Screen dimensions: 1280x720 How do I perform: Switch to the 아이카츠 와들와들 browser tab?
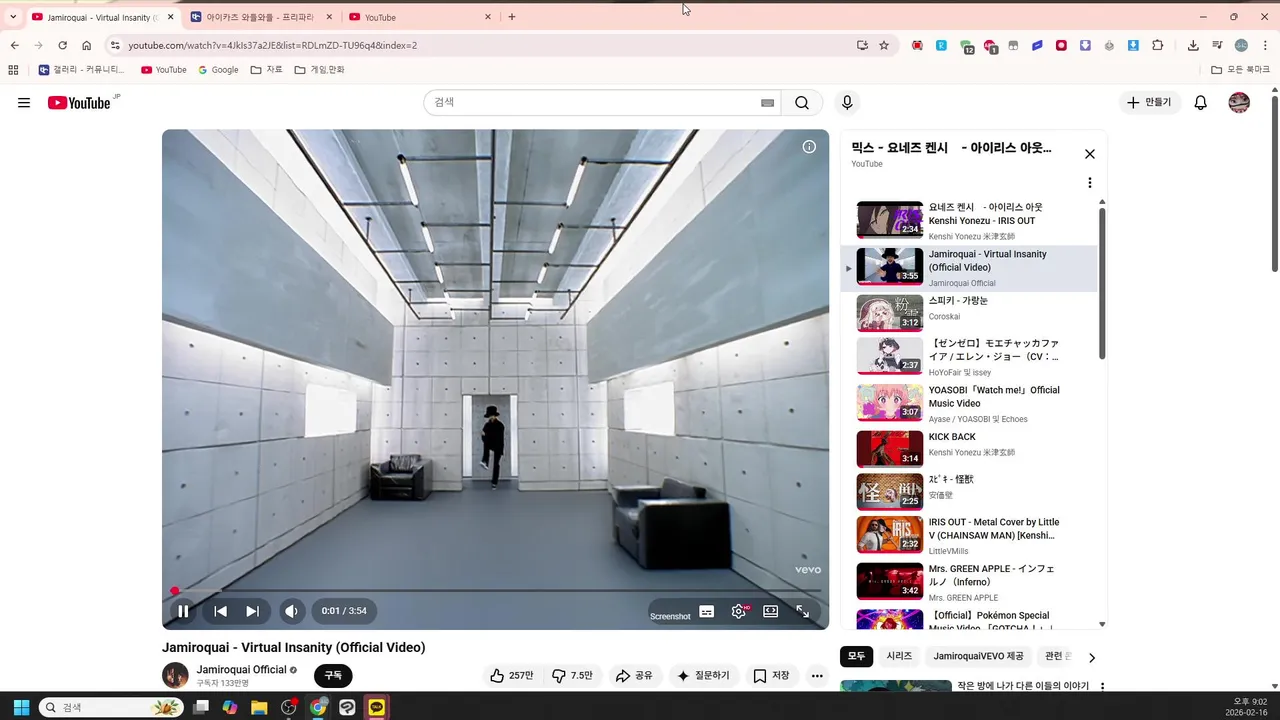click(x=259, y=17)
